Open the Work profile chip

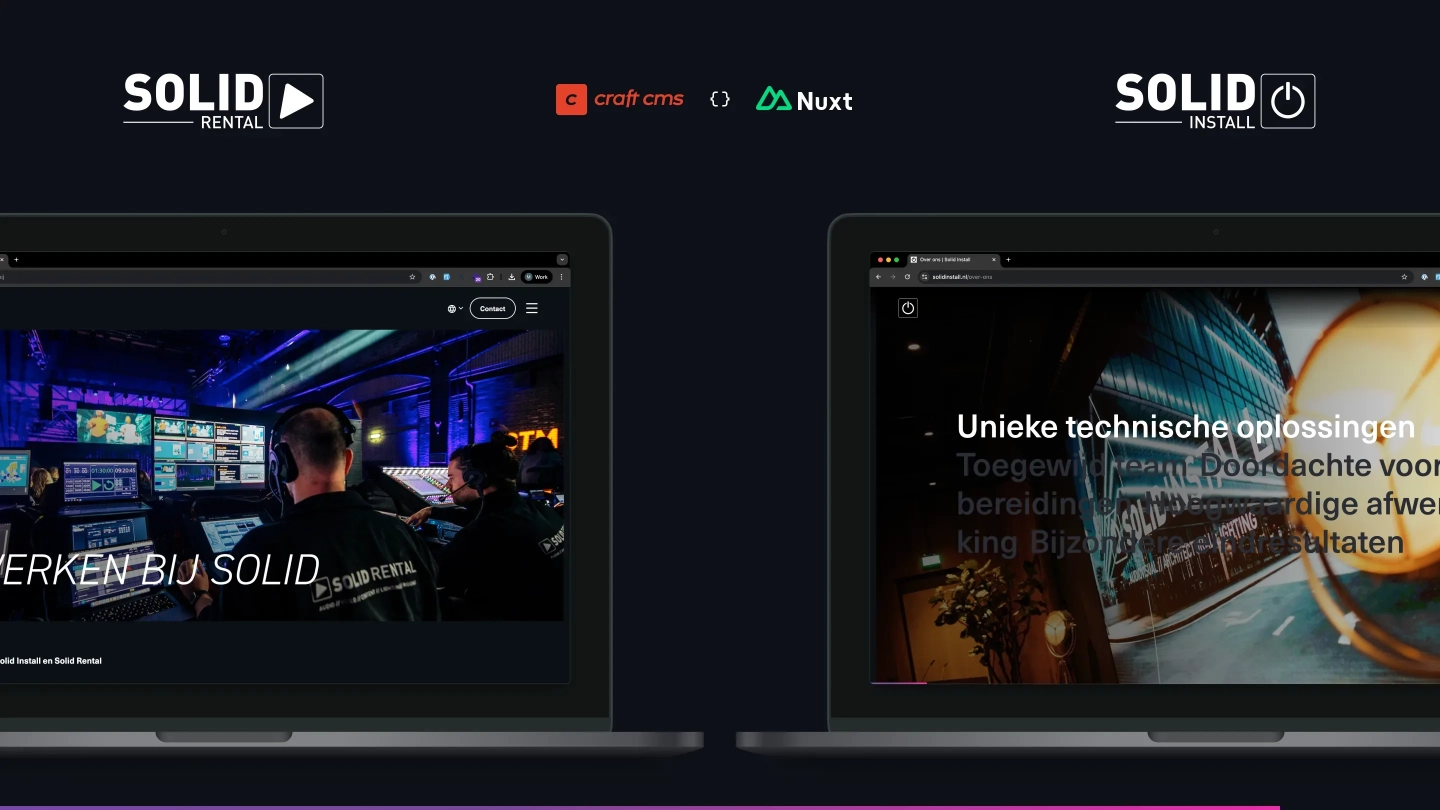click(x=537, y=277)
